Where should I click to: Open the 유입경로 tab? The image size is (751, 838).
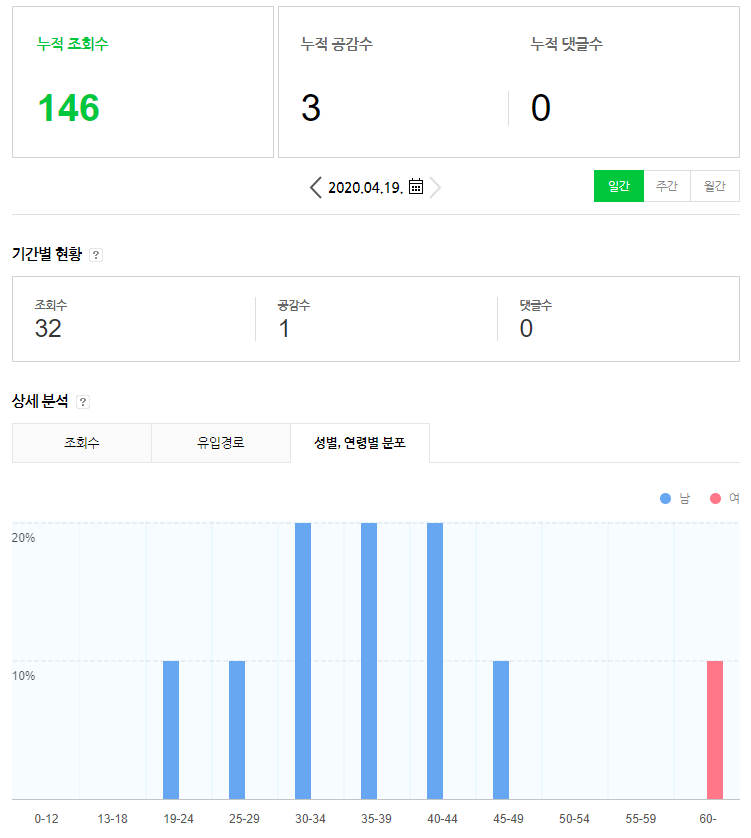(x=221, y=442)
